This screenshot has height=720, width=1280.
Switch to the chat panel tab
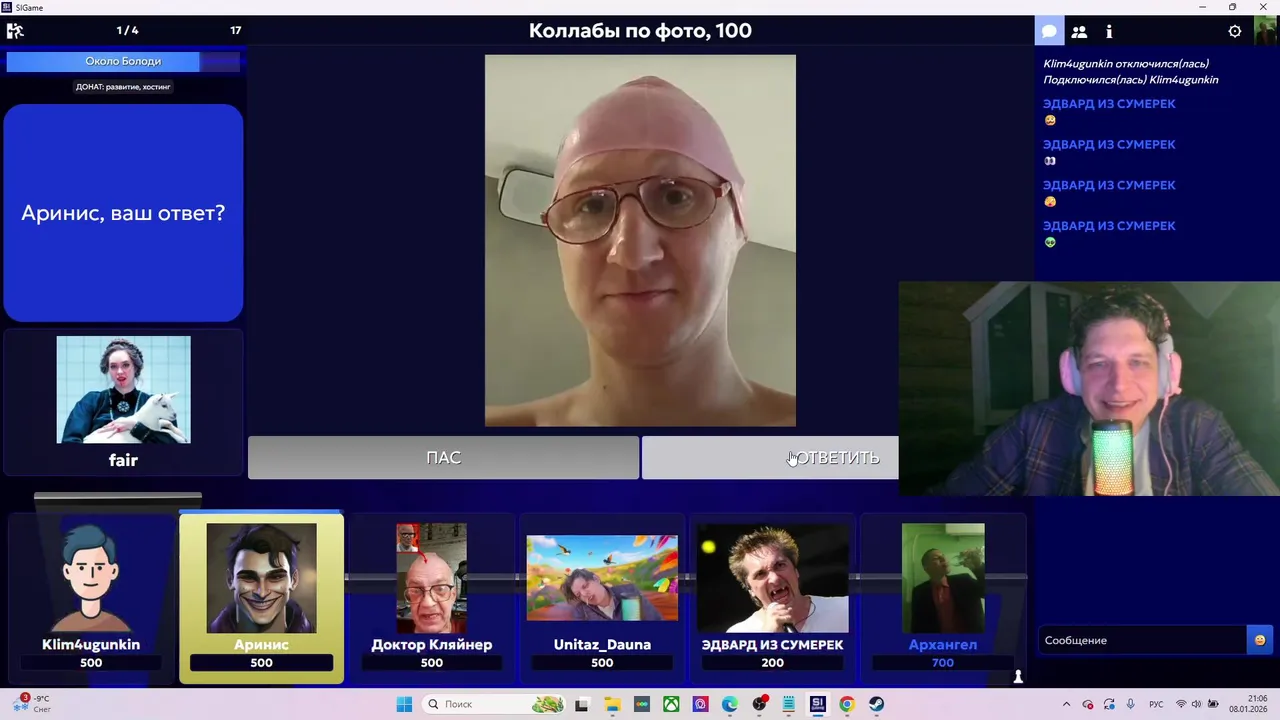[1049, 31]
